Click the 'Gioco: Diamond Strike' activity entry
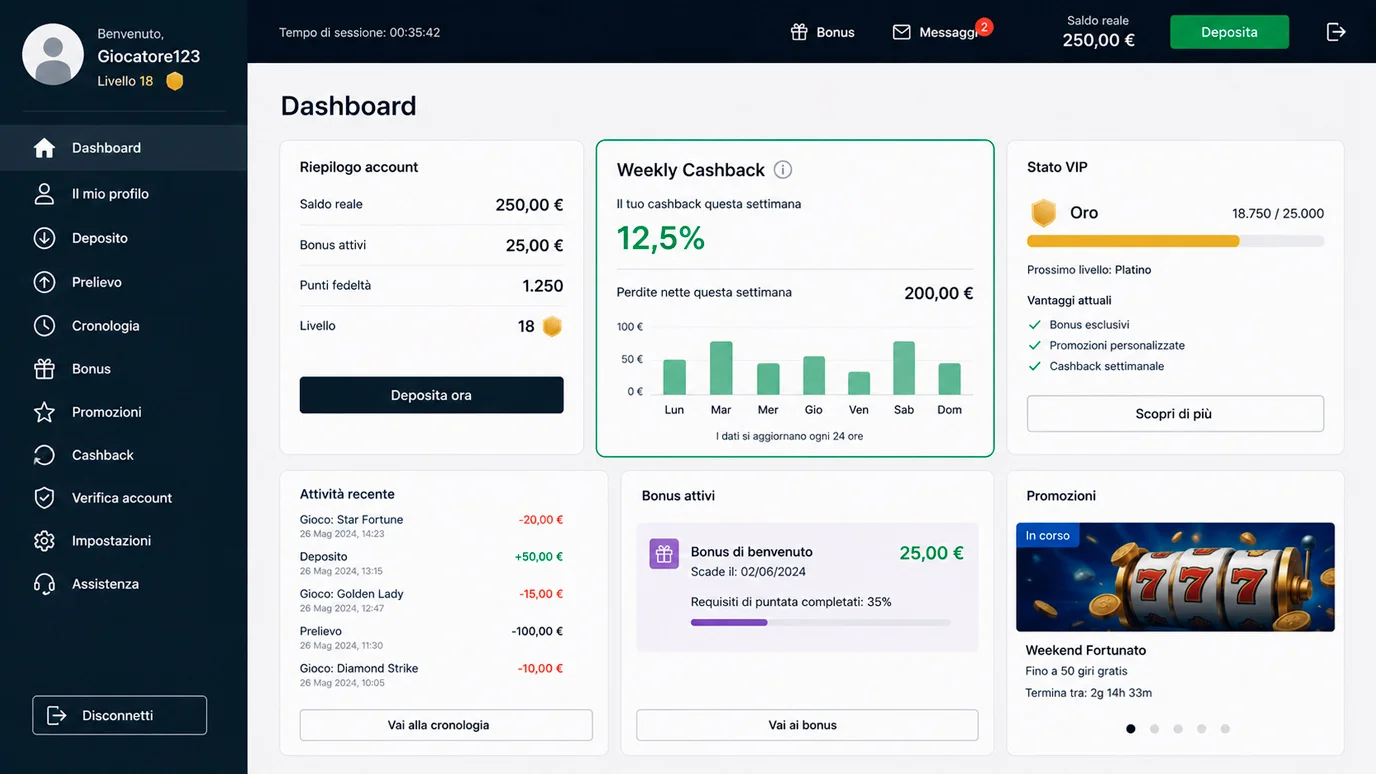The width and height of the screenshot is (1376, 774). (x=431, y=675)
